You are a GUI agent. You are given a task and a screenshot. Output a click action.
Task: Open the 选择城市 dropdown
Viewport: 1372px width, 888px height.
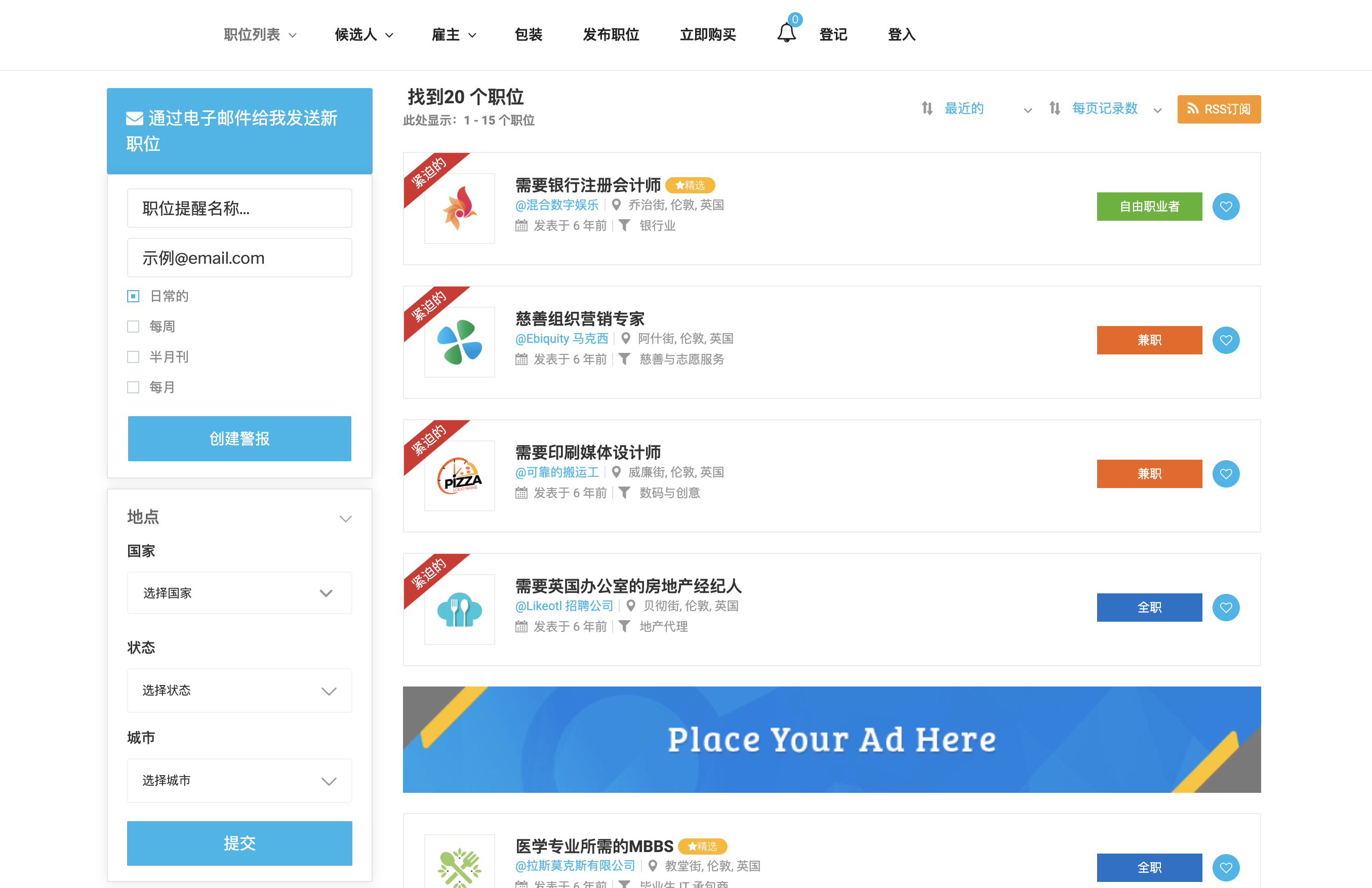239,781
